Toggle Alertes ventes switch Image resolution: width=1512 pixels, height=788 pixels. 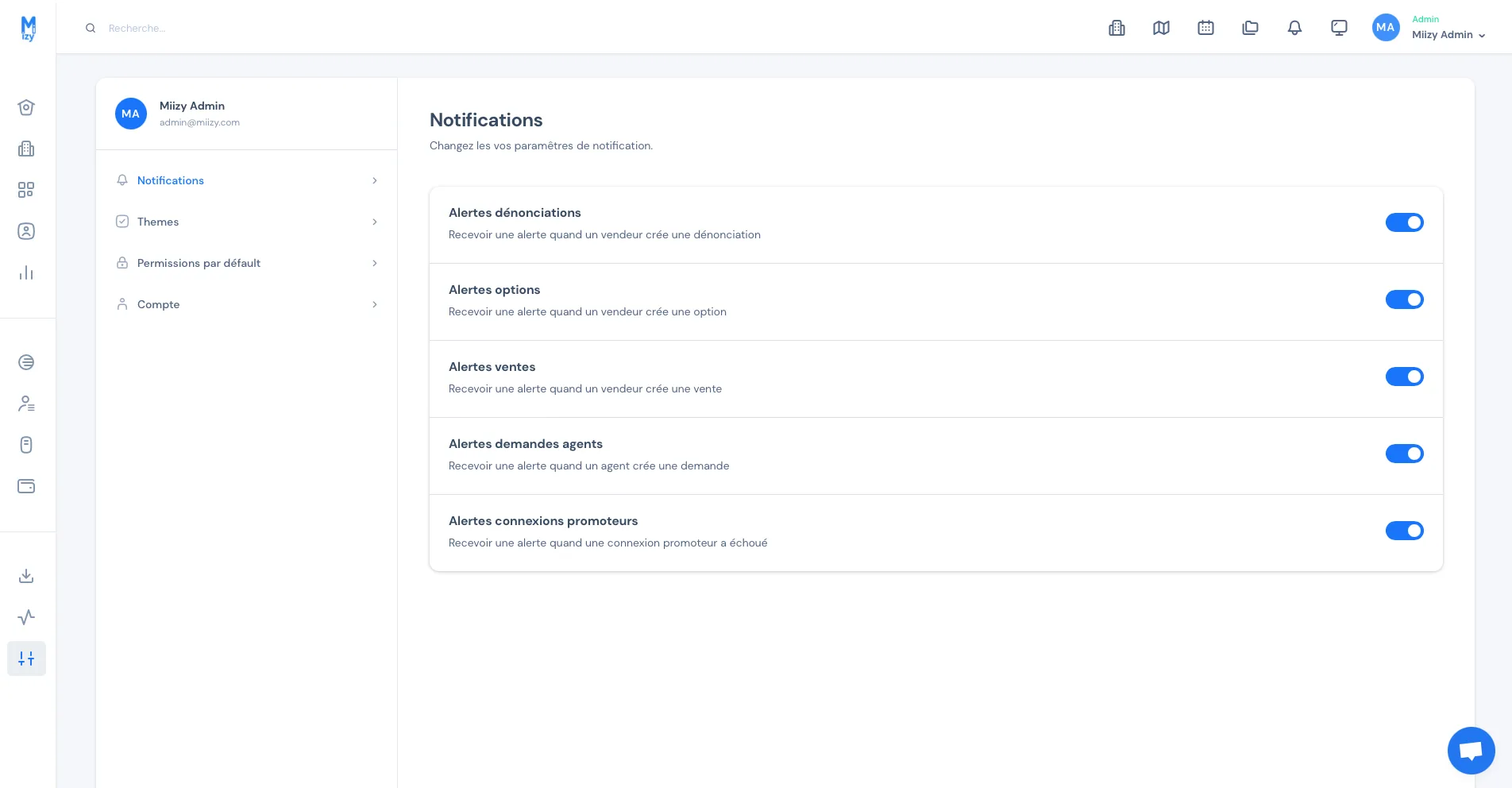click(x=1404, y=377)
